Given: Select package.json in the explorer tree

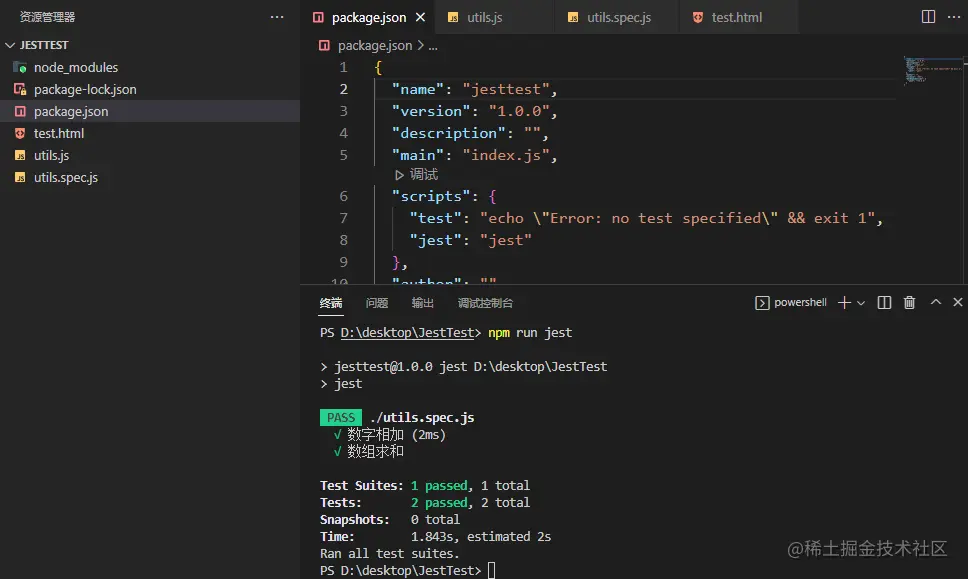Looking at the screenshot, I should coord(150,111).
